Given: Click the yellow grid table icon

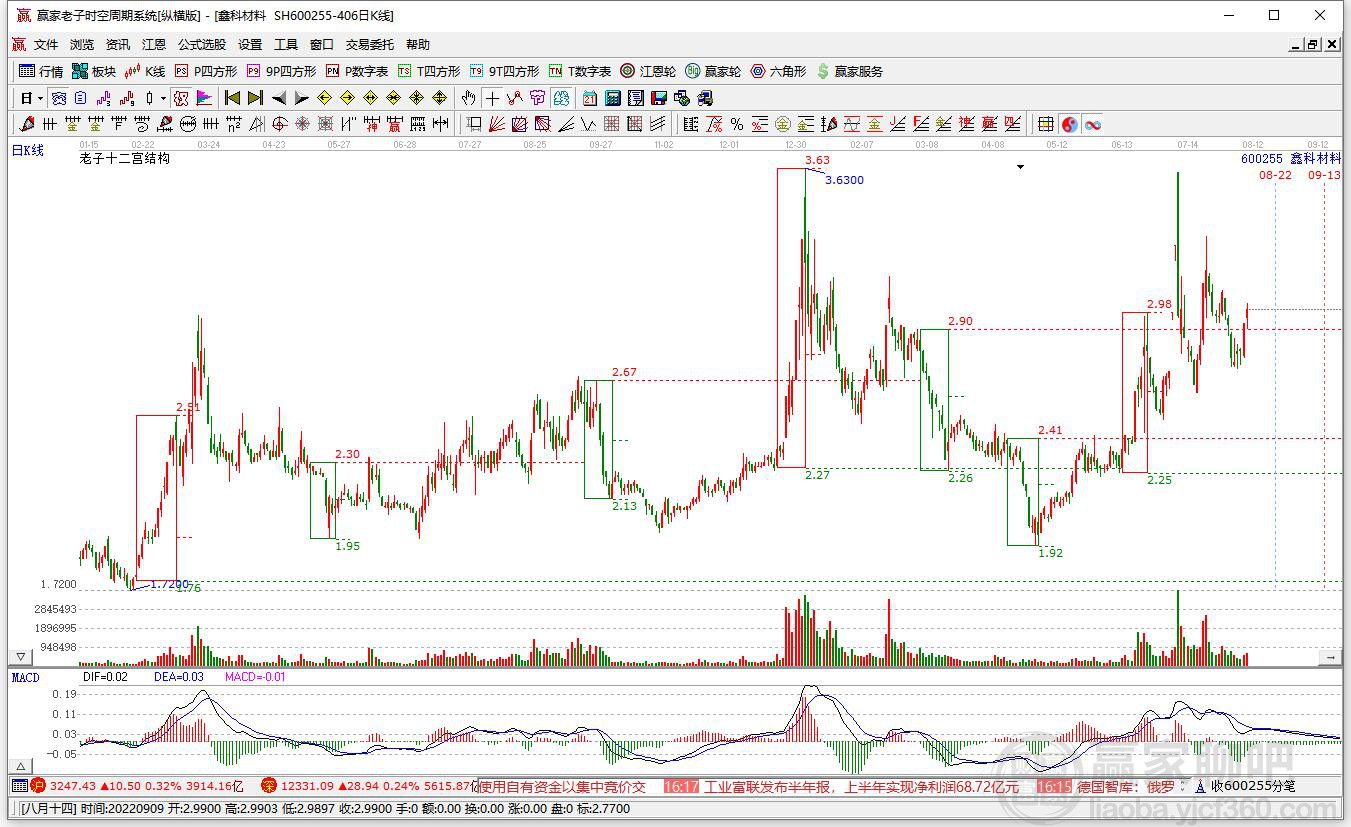Looking at the screenshot, I should (1045, 124).
